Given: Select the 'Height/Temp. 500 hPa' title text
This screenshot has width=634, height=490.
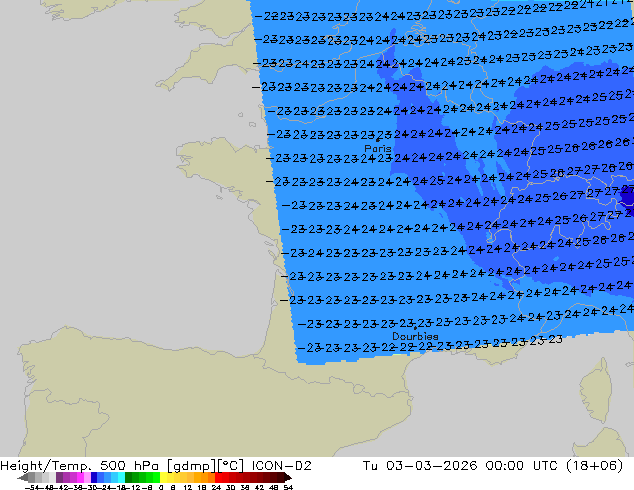Looking at the screenshot, I should tap(81, 466).
